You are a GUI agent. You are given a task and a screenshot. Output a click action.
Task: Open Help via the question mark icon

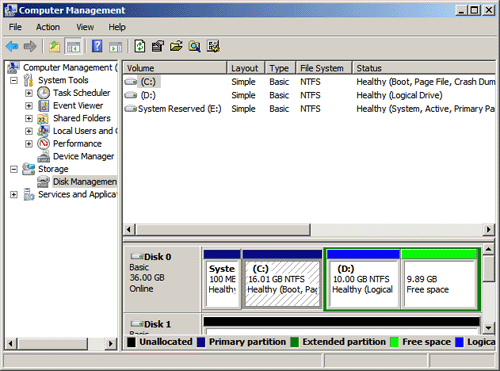tap(97, 46)
